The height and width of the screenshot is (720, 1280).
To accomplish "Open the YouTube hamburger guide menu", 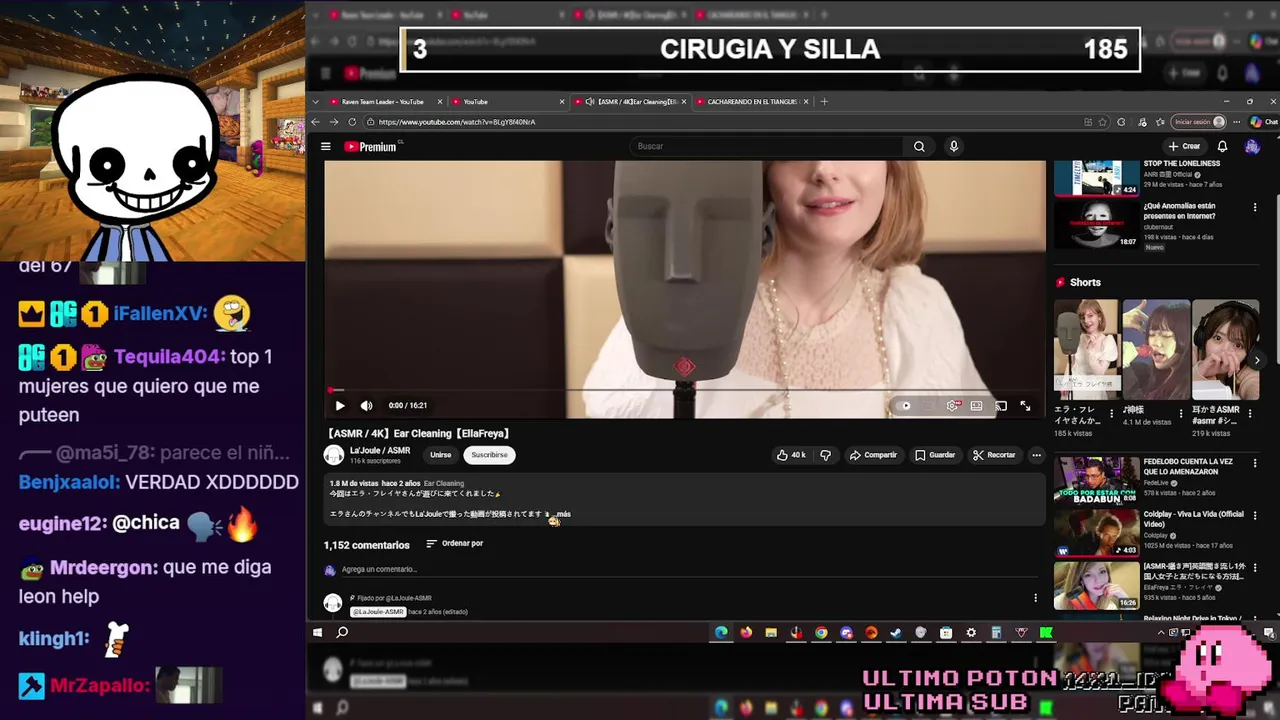I will [x=325, y=146].
